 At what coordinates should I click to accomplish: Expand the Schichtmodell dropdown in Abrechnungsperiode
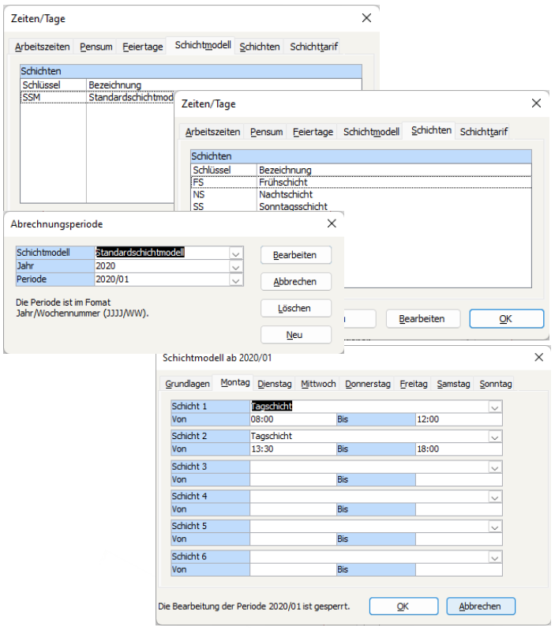click(236, 253)
